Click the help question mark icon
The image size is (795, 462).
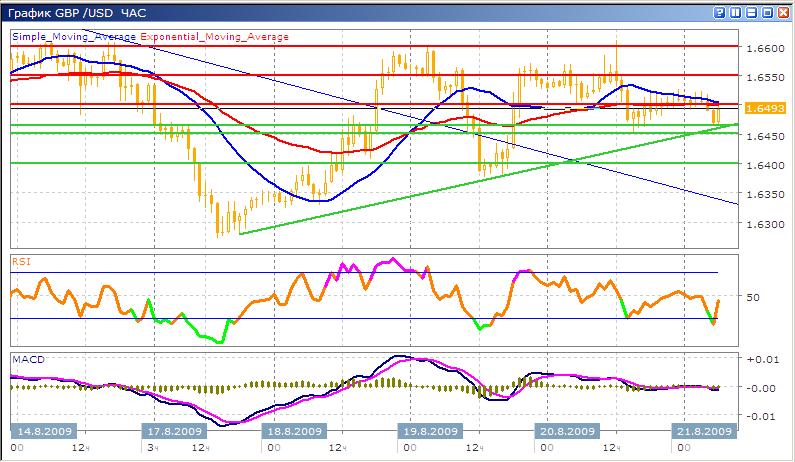(719, 12)
